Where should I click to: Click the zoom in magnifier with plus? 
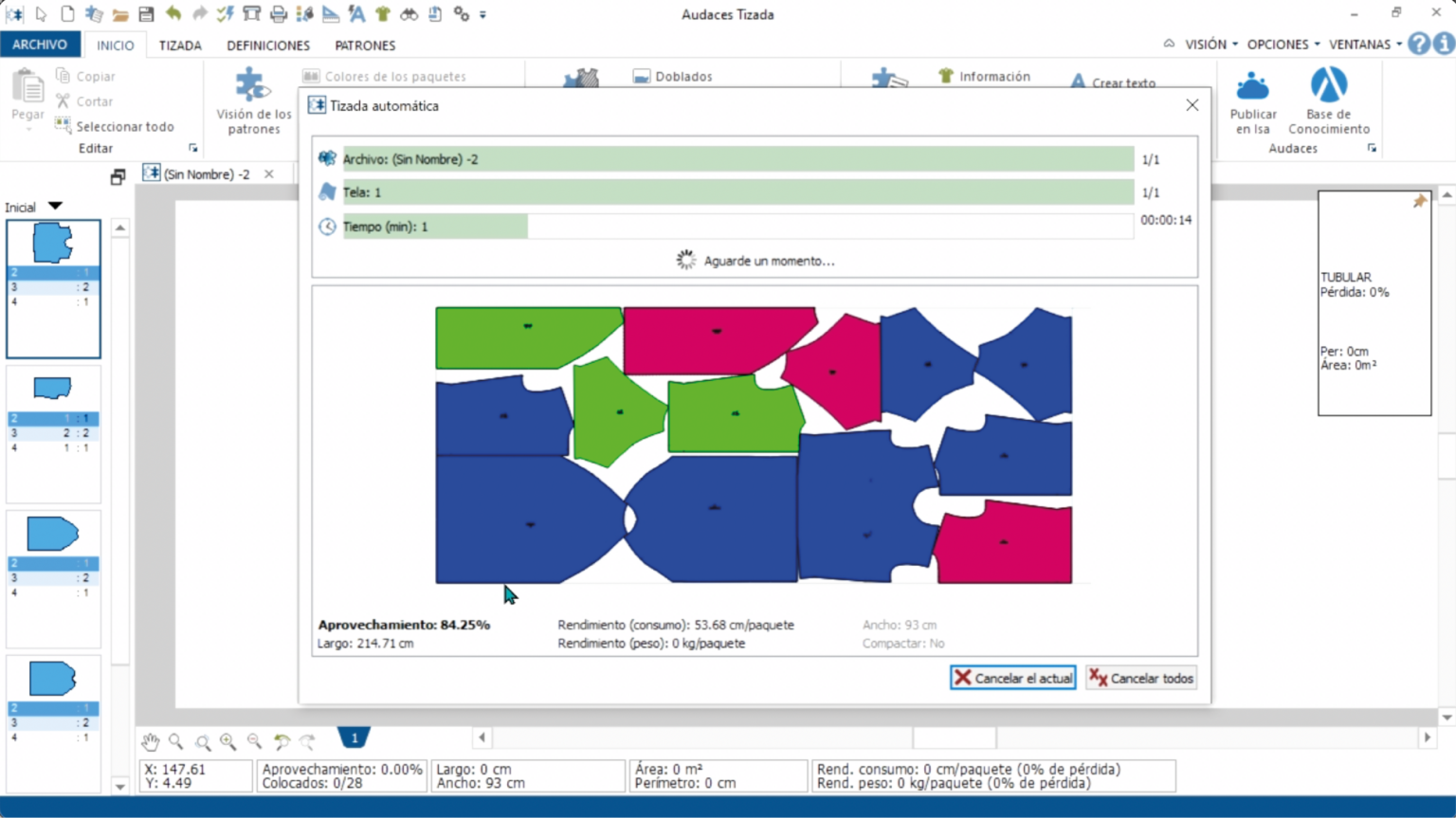(x=228, y=741)
